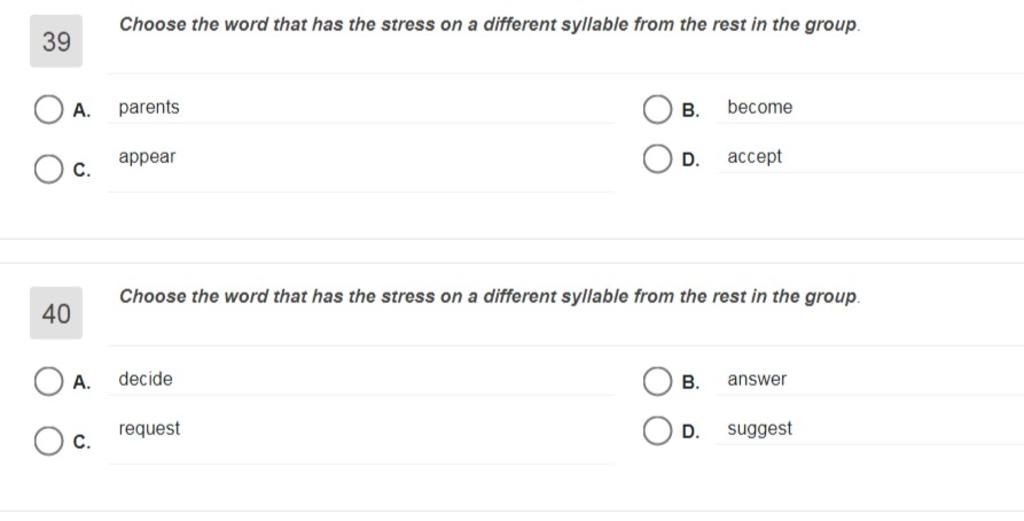This screenshot has width=1024, height=521.
Task: Click the answer text 'become'
Action: 760,107
